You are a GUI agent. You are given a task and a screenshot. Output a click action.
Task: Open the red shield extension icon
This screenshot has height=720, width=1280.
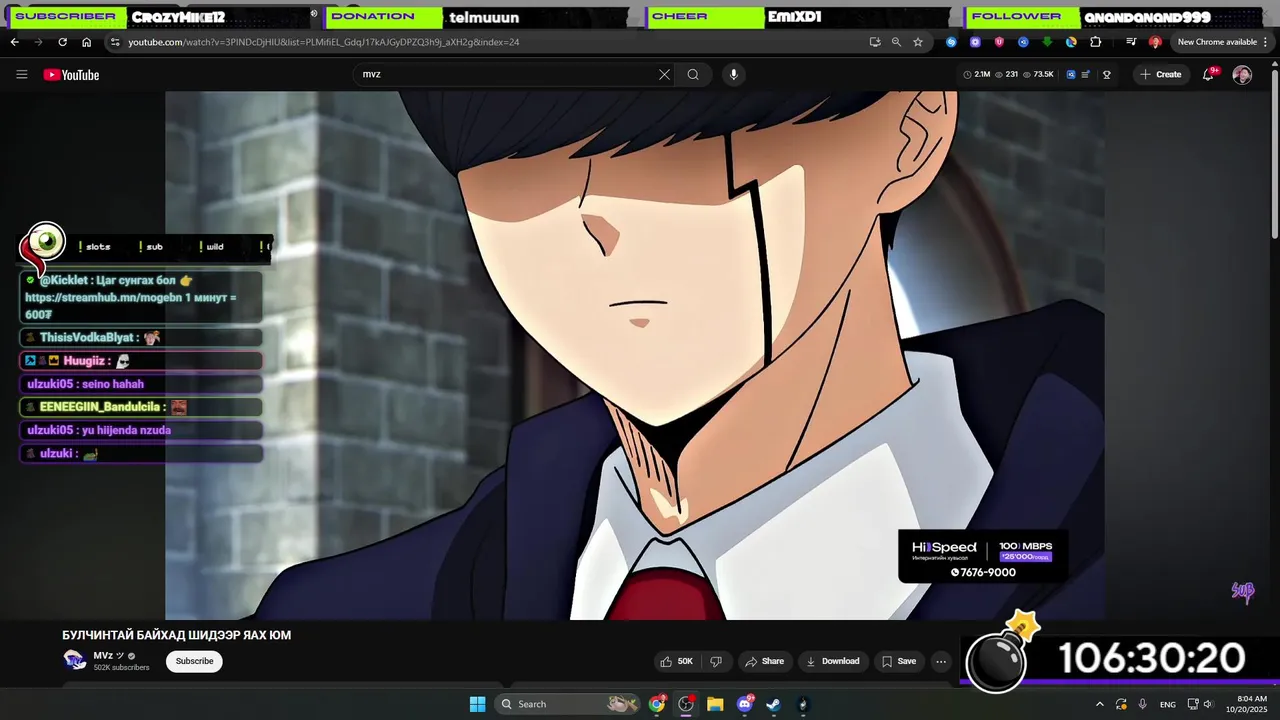(999, 42)
